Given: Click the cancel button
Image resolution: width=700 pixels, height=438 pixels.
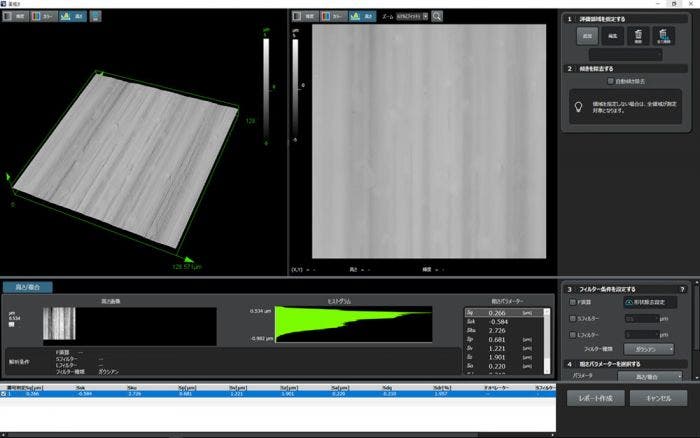Looking at the screenshot, I should tap(658, 398).
